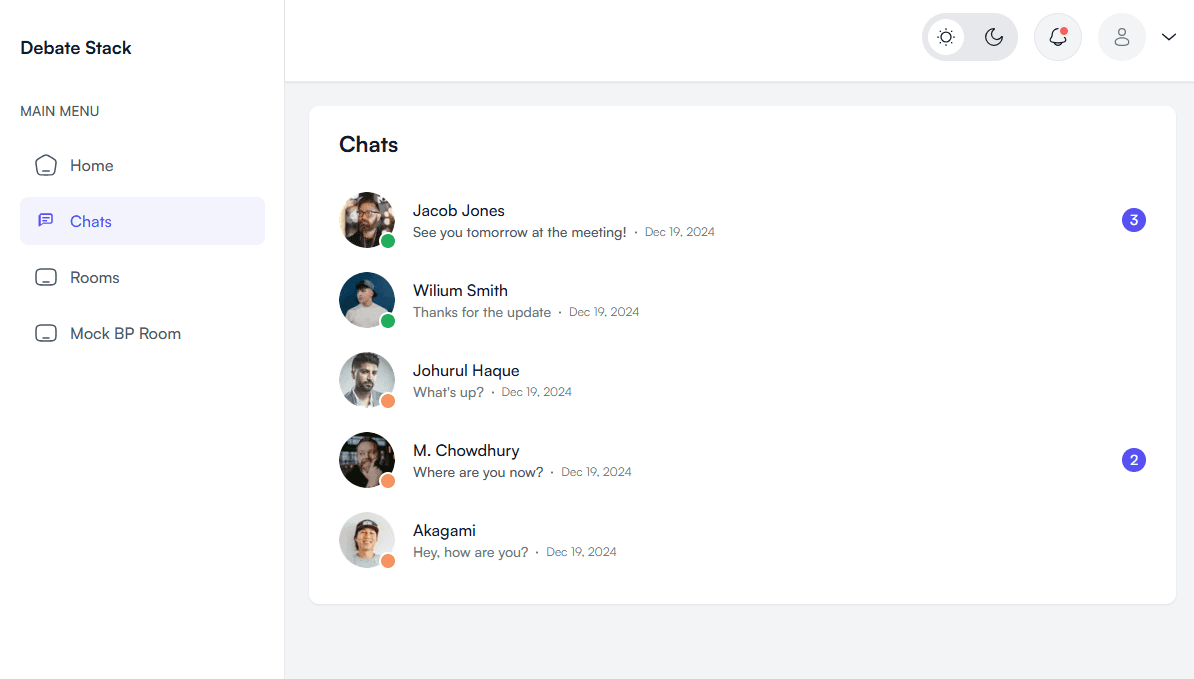1194x679 pixels.
Task: Open the Debate Stack logo link
Action: coord(76,48)
